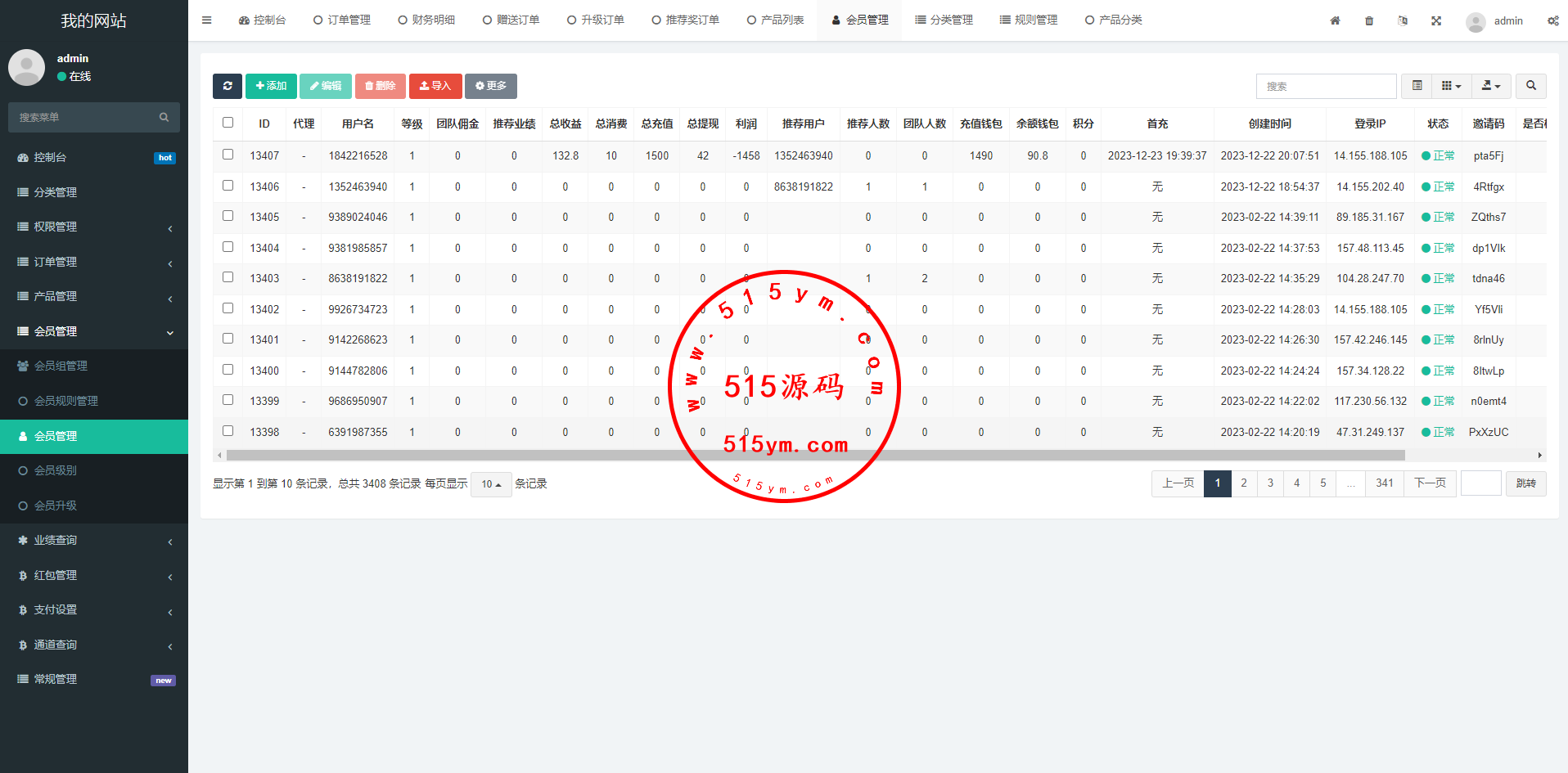Screen dimensions: 1568x773
Task: Select the checkbox for row ID 13407
Action: point(228,155)
